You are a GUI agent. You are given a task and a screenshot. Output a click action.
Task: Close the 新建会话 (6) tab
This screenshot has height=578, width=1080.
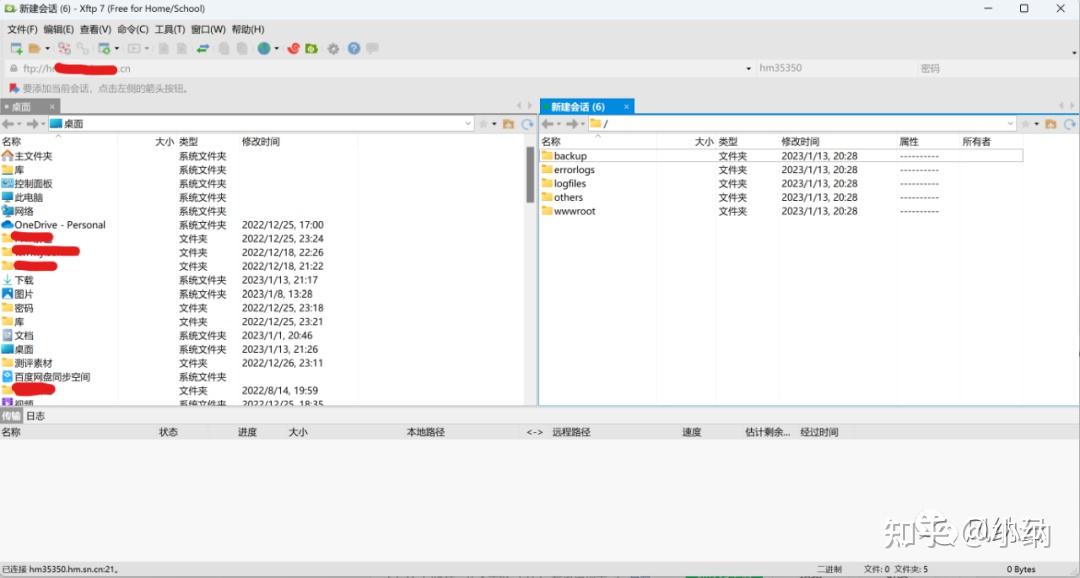(x=626, y=107)
